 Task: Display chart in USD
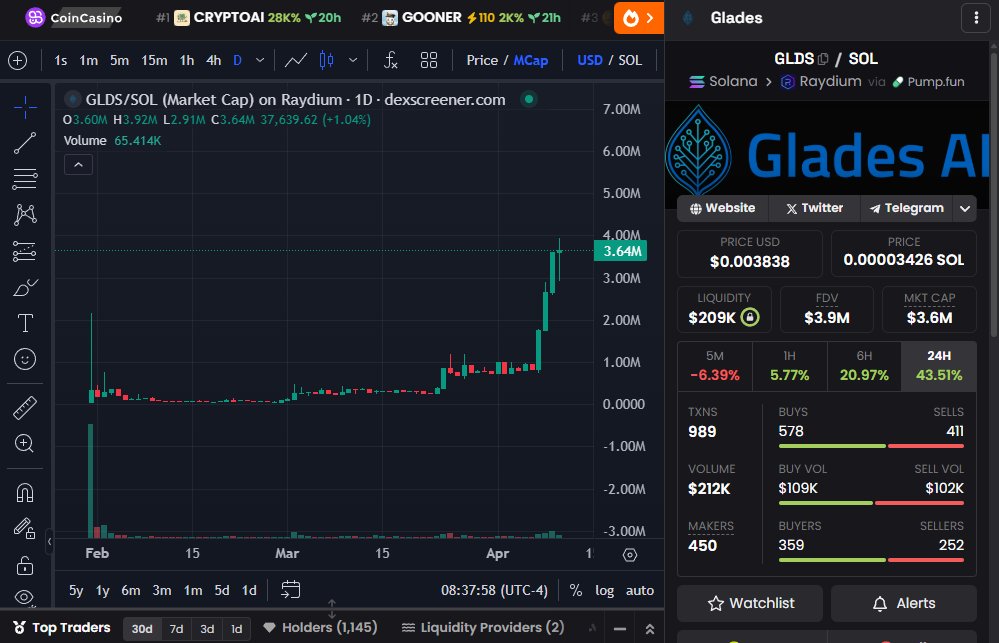click(x=589, y=61)
